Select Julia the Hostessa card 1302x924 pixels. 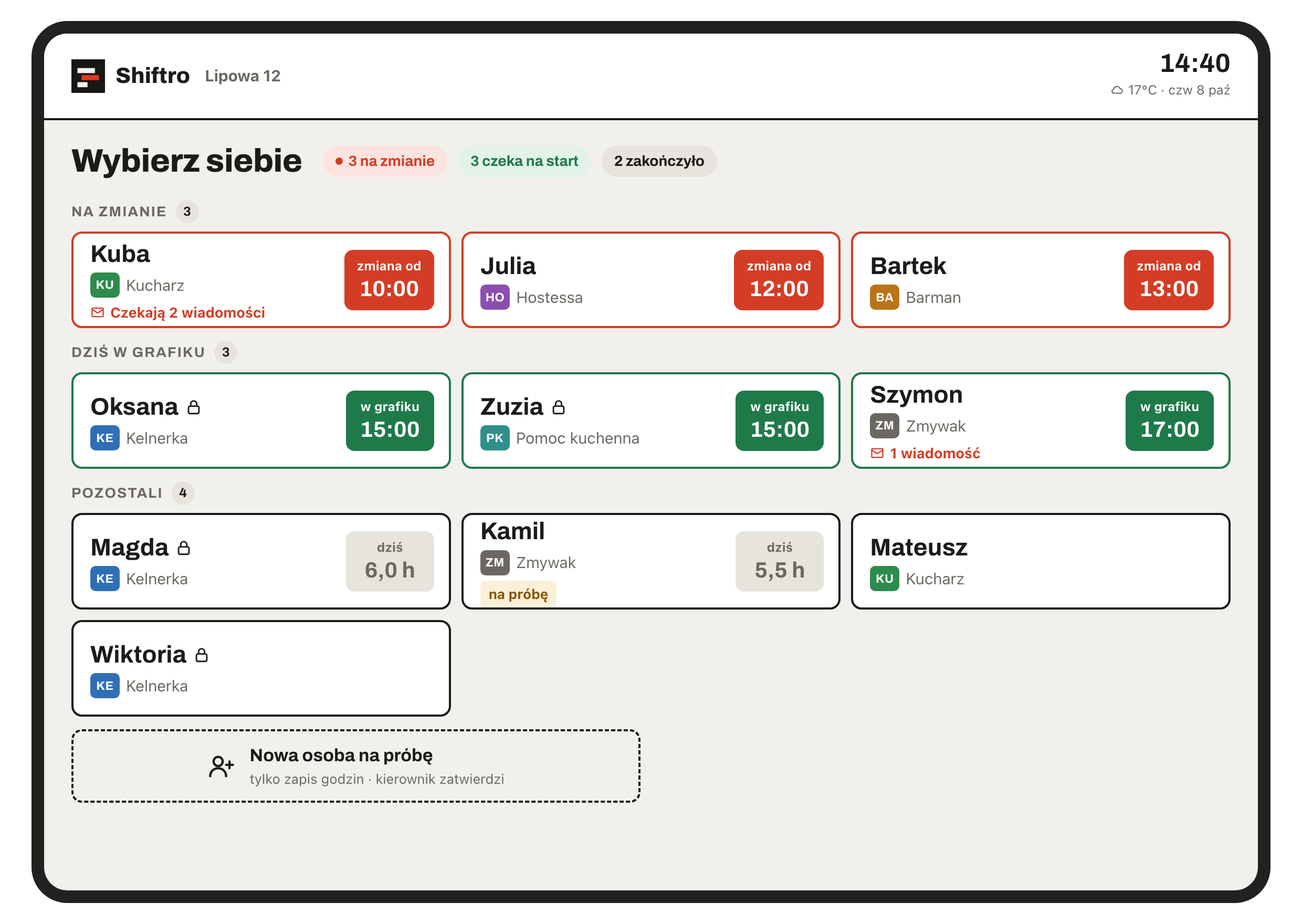(x=650, y=279)
